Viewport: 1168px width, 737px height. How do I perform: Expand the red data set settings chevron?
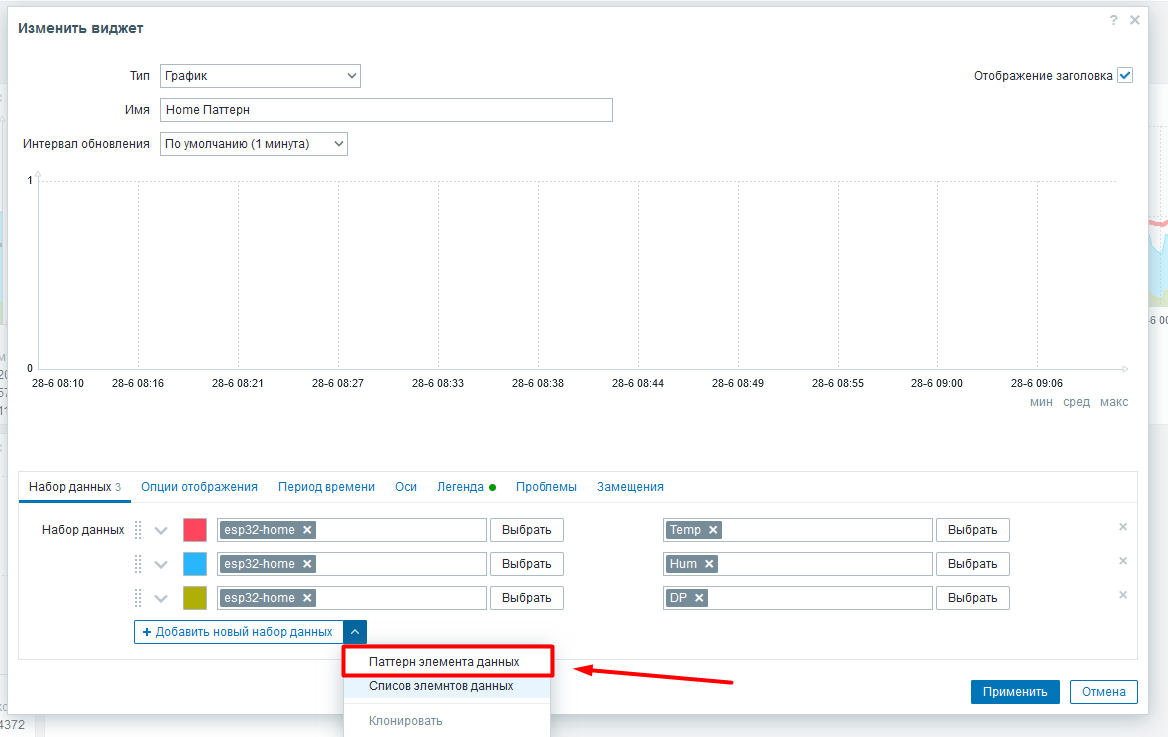161,531
